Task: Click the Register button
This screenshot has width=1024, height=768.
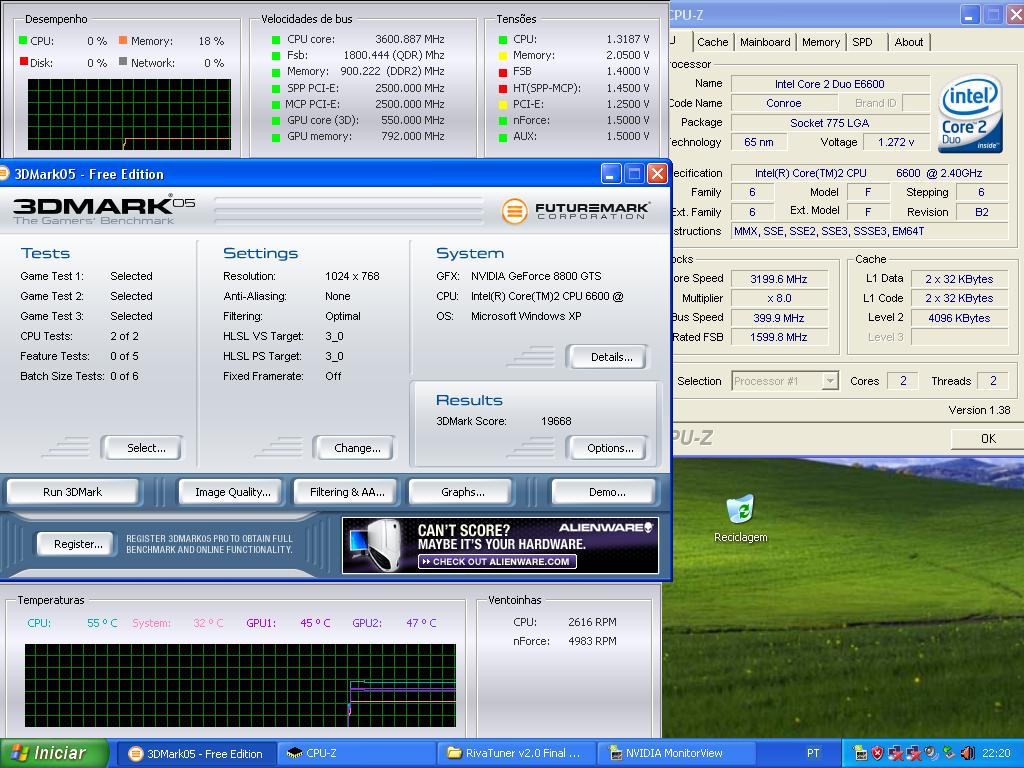Action: (x=78, y=544)
